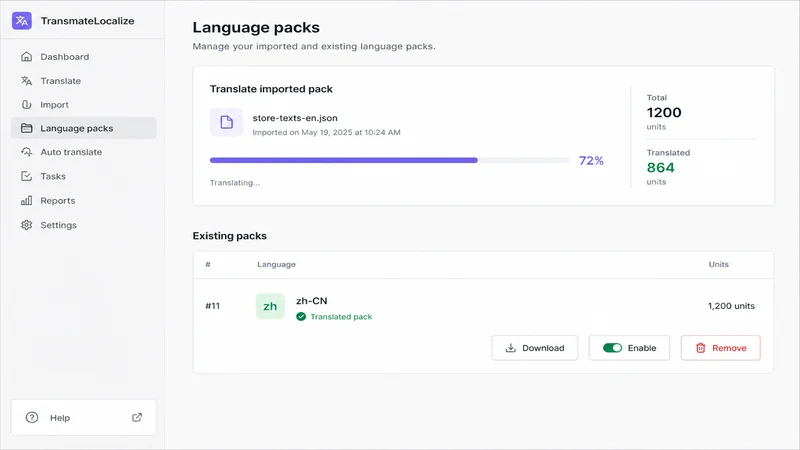The width and height of the screenshot is (800, 450).
Task: Toggle the Enable switch for zh-CN
Action: (612, 348)
